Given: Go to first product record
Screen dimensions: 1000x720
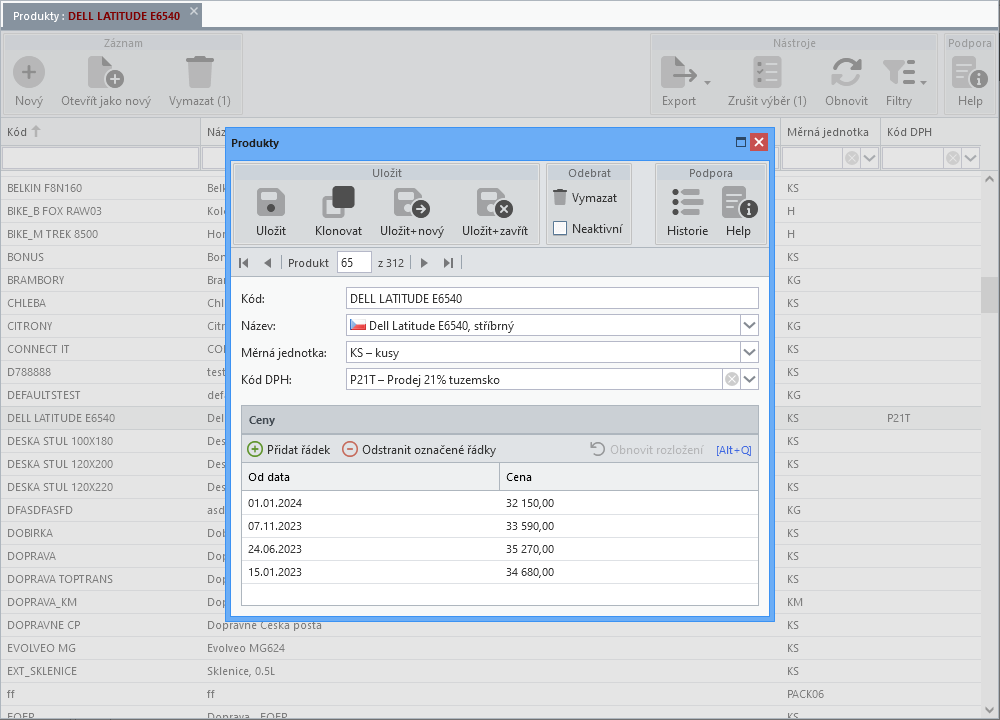Looking at the screenshot, I should [x=244, y=263].
